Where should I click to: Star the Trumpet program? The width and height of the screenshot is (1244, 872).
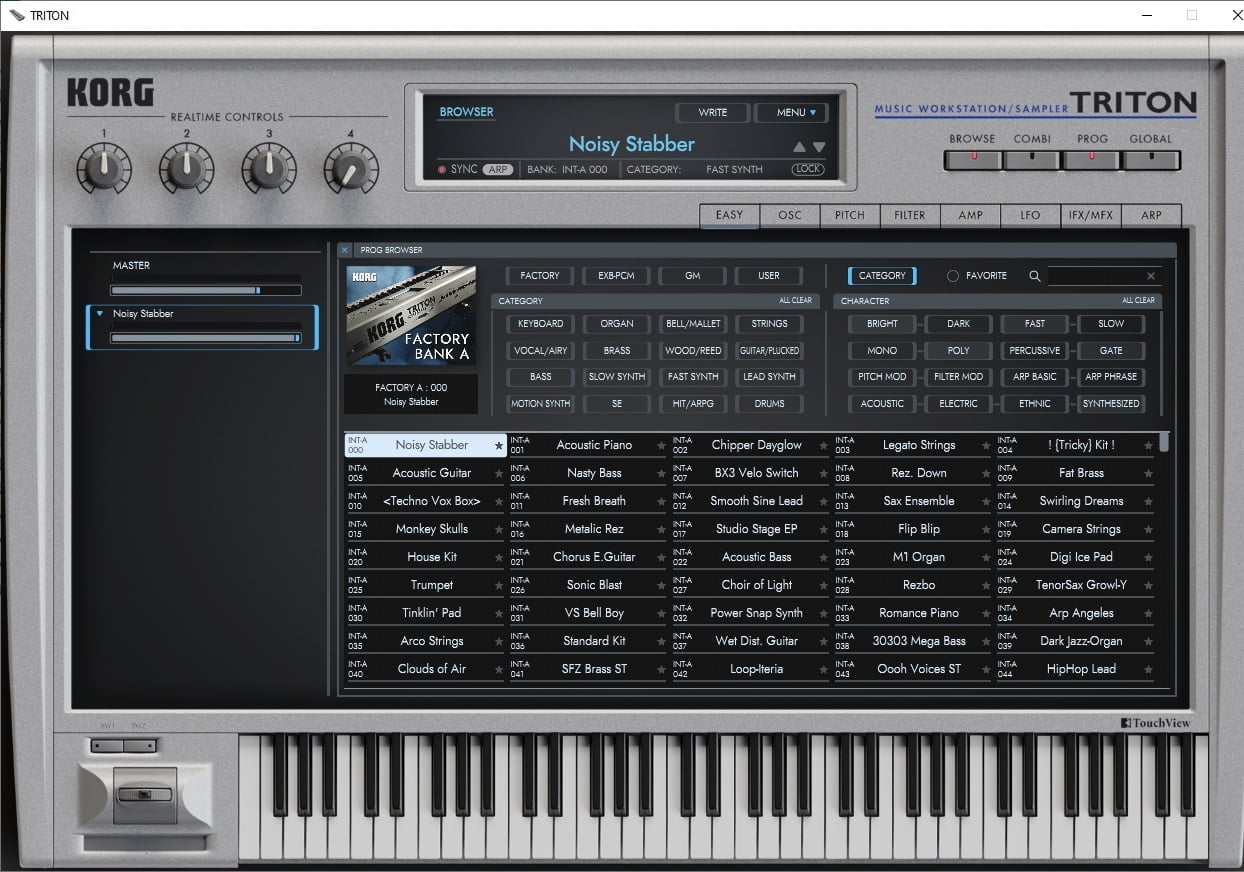tap(498, 586)
